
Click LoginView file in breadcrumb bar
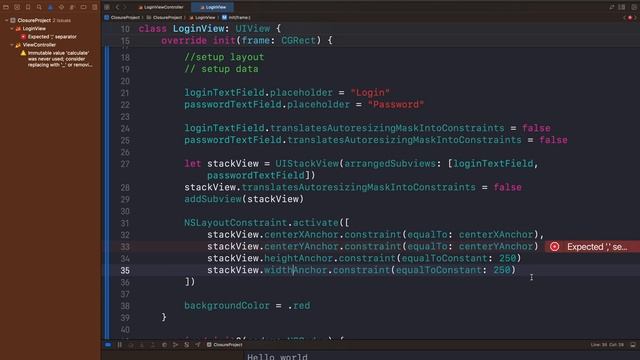[202, 18]
